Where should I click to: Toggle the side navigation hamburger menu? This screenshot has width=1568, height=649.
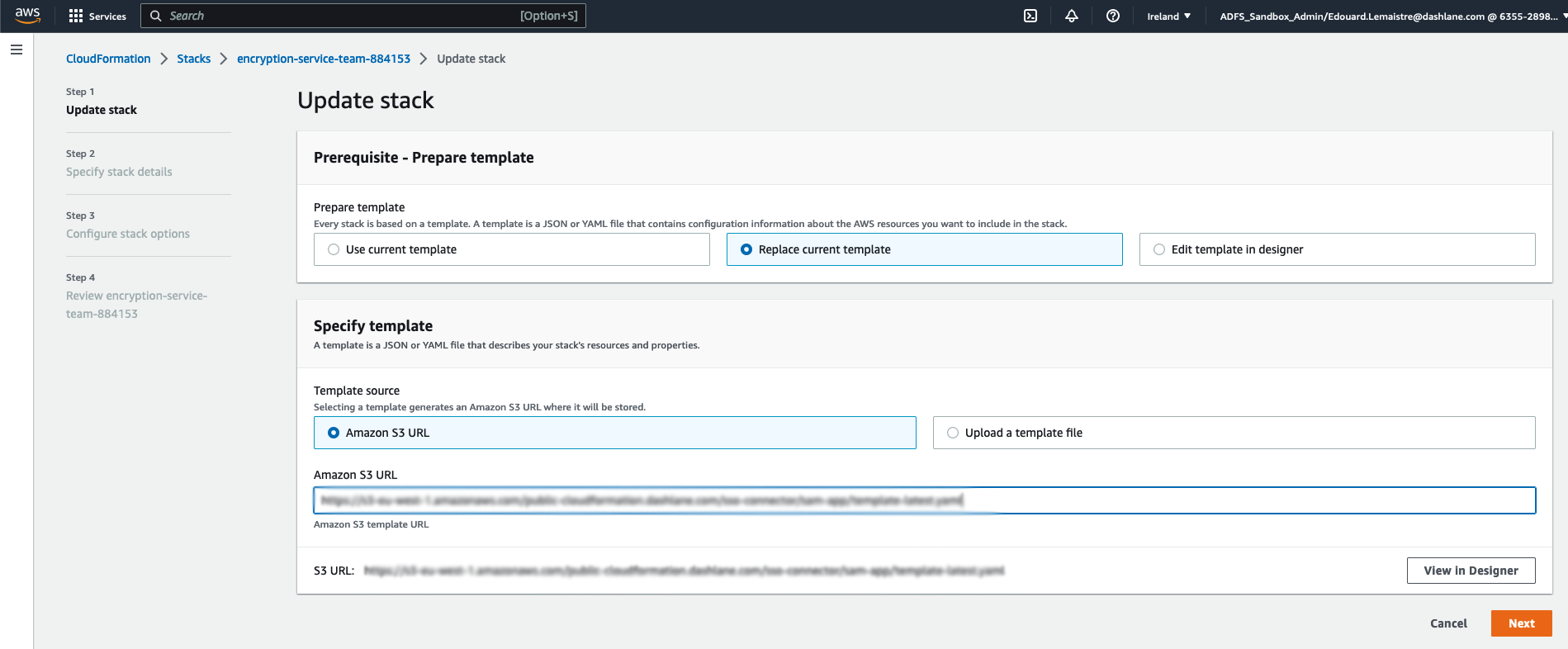tap(16, 50)
